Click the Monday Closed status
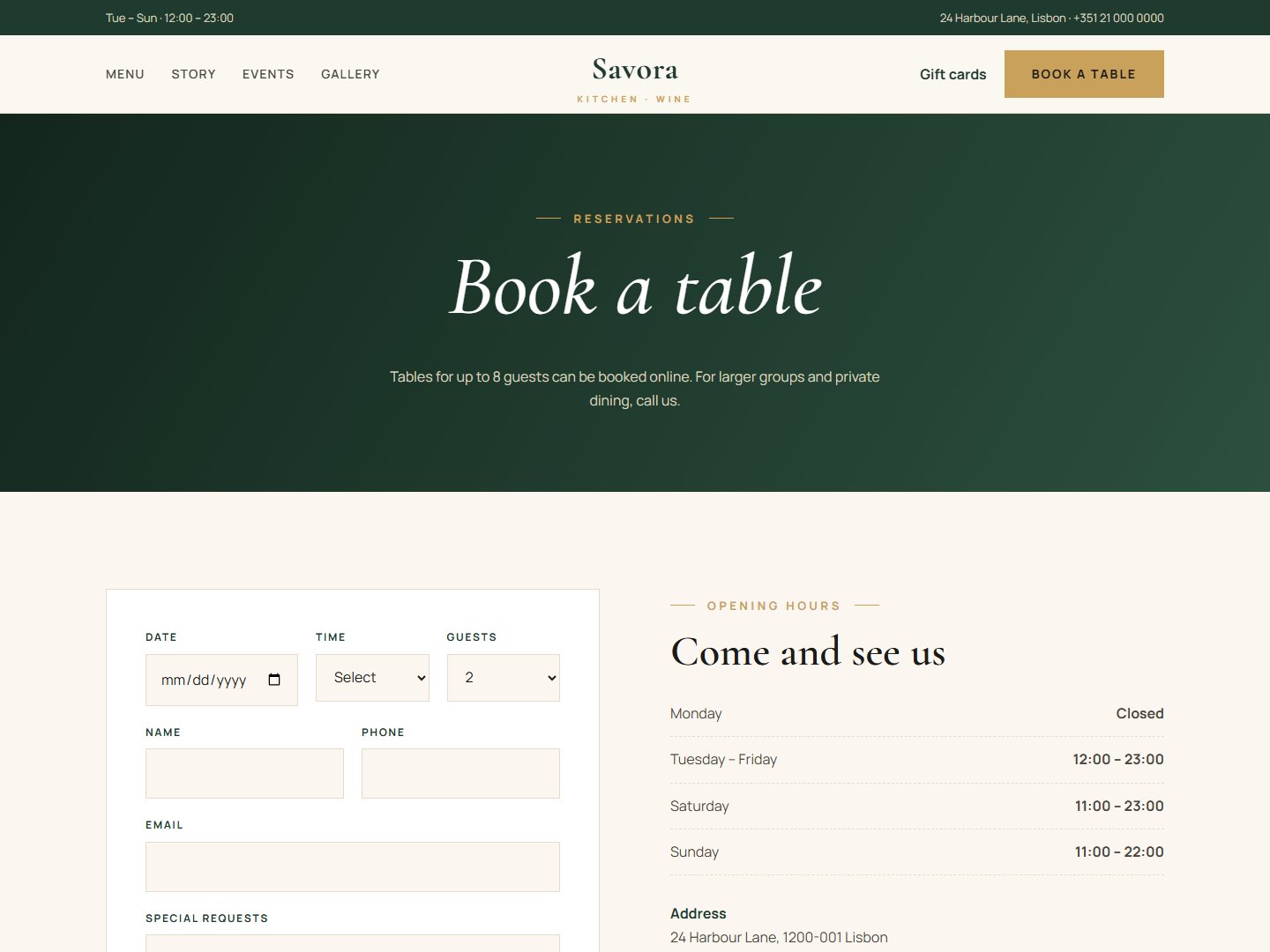Image resolution: width=1270 pixels, height=952 pixels. pos(1139,713)
